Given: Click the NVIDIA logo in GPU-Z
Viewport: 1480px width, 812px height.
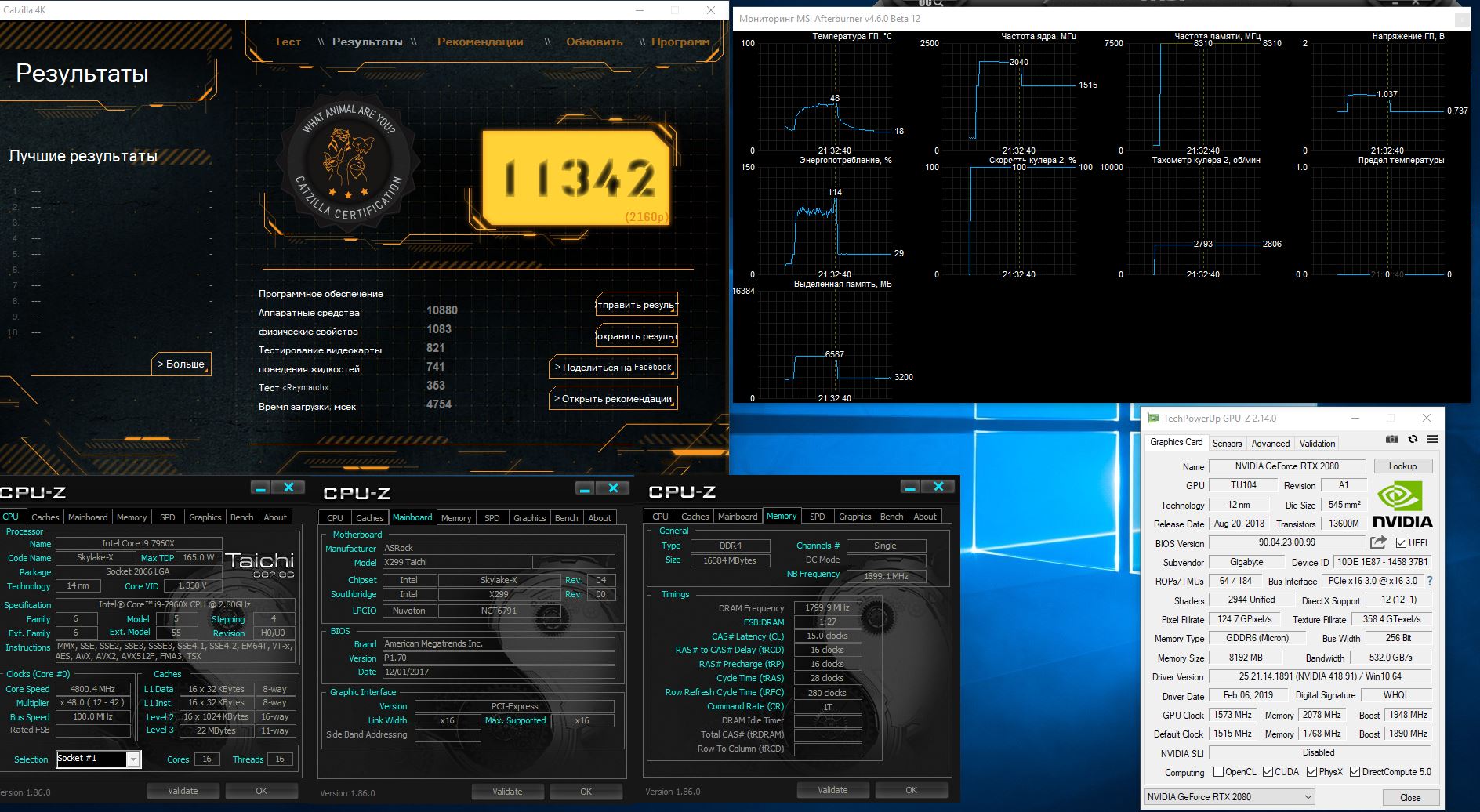Looking at the screenshot, I should coord(1402,505).
